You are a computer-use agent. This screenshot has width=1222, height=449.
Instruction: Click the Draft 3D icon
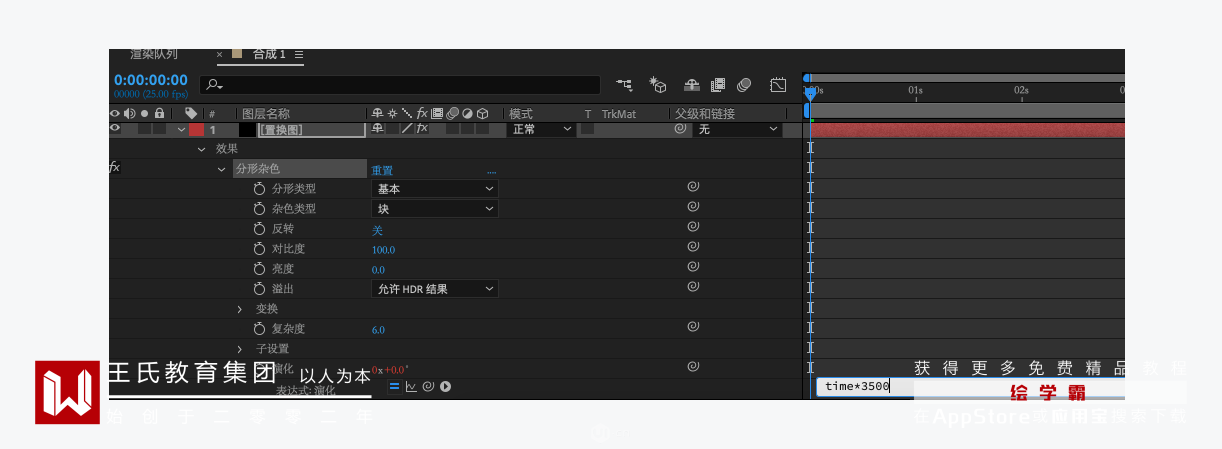657,85
